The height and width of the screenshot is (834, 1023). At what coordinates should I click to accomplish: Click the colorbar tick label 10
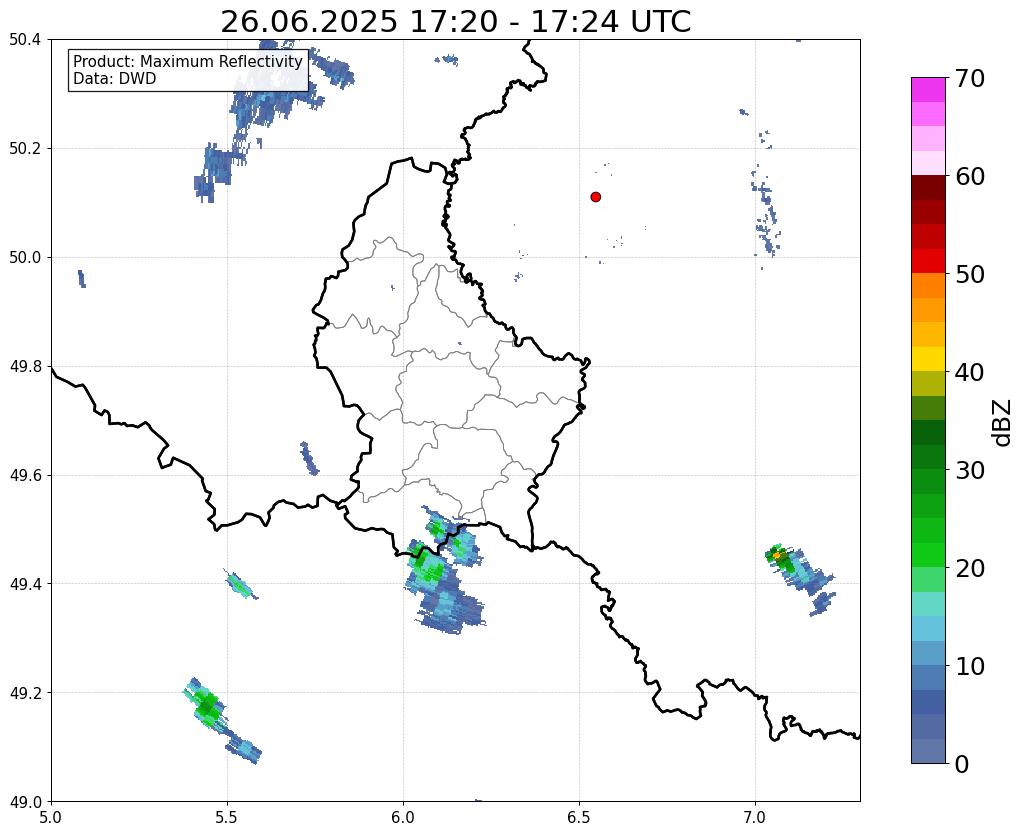click(970, 666)
